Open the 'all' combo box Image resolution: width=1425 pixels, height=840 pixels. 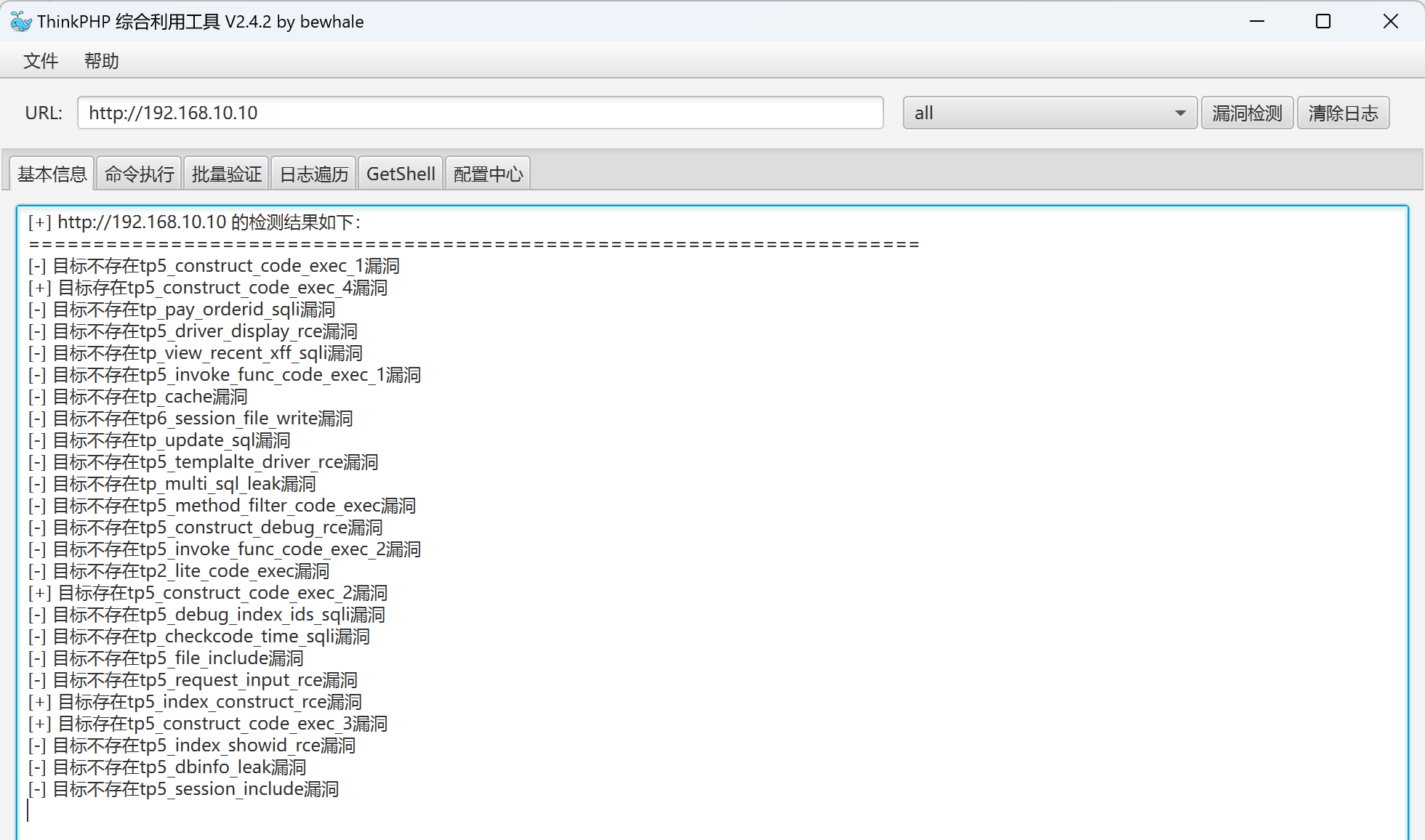(x=1040, y=113)
